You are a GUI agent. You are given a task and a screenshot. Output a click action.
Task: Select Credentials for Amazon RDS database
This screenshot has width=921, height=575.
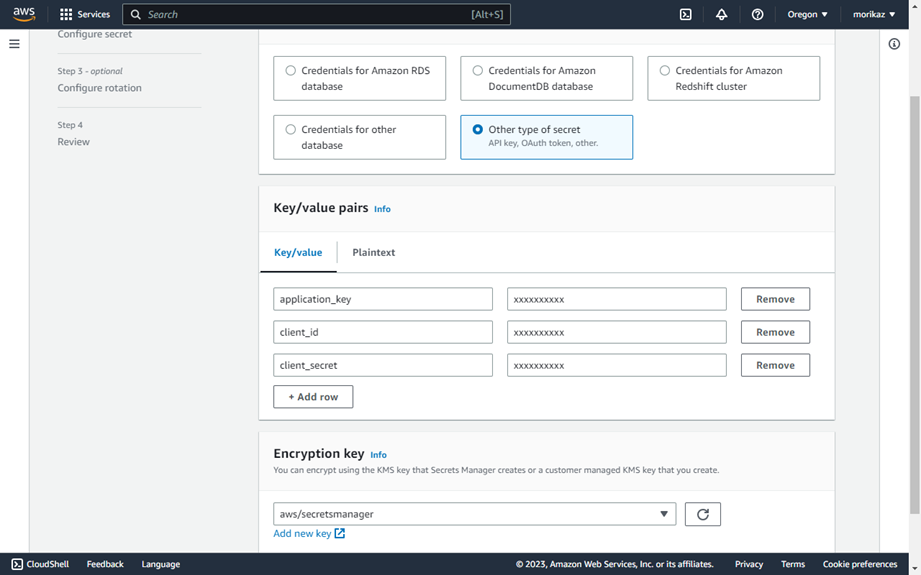pyautogui.click(x=359, y=78)
